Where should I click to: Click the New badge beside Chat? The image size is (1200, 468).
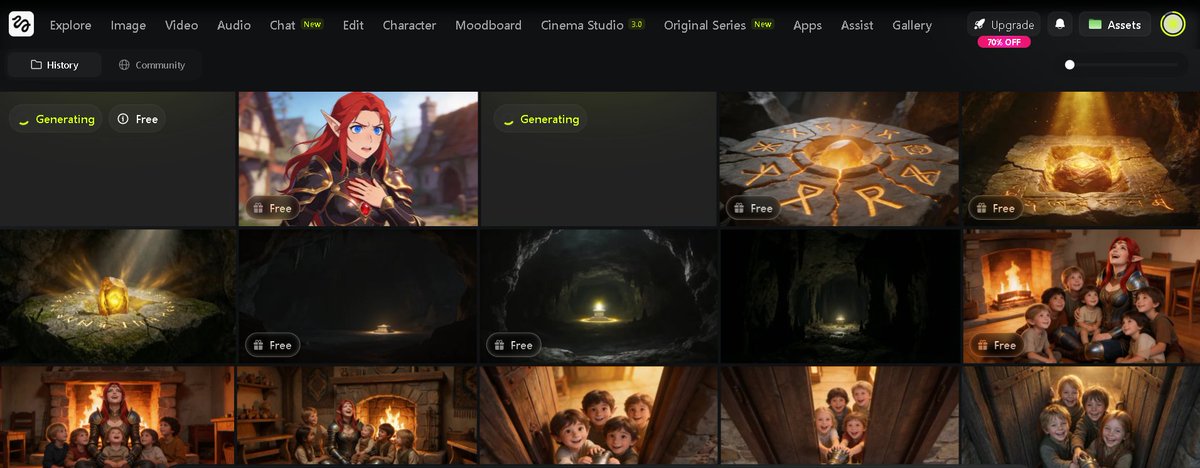click(x=312, y=24)
